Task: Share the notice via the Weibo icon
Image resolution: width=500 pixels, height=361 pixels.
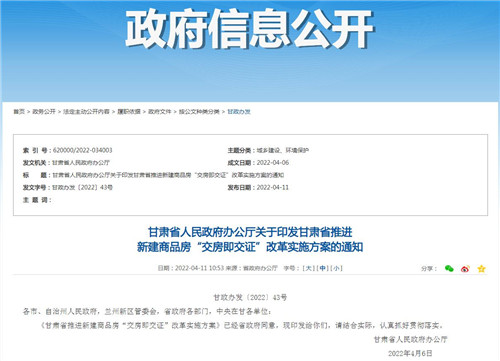Action: pyautogui.click(x=465, y=268)
